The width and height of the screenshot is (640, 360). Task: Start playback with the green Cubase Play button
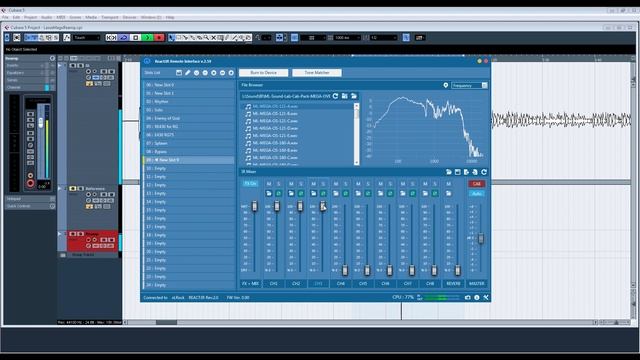(148, 38)
